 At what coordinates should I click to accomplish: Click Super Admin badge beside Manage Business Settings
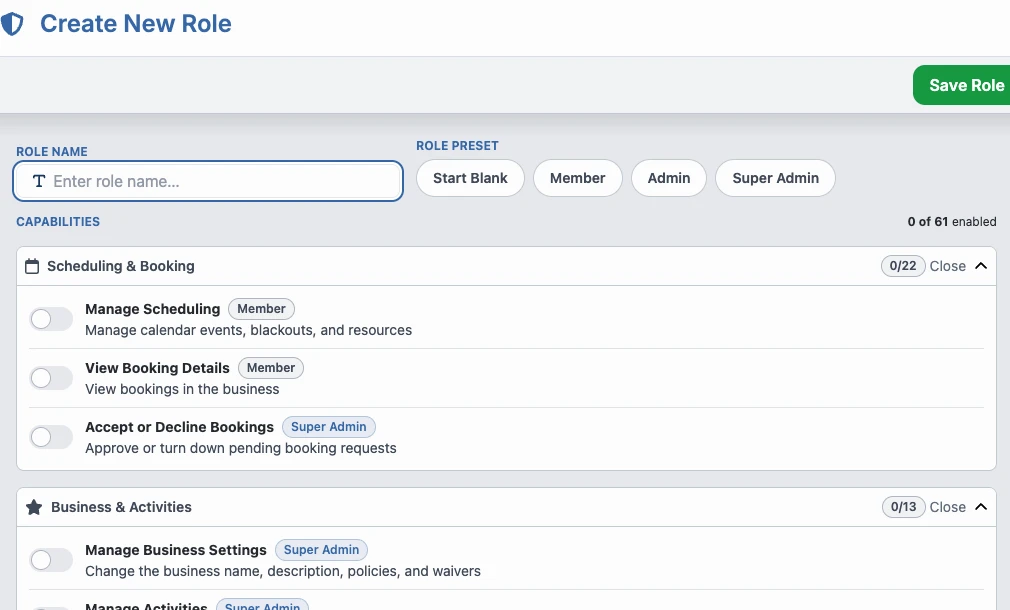point(321,550)
